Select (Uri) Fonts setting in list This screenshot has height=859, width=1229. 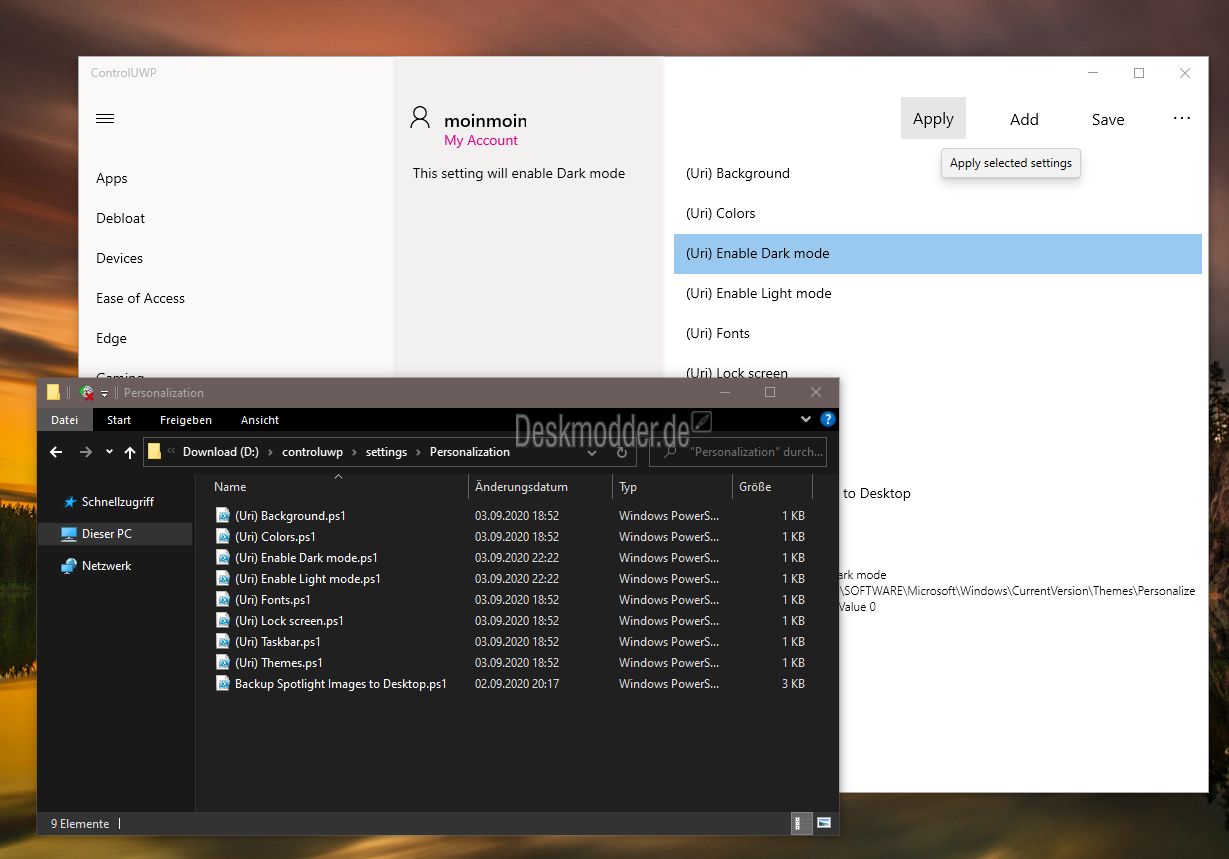pyautogui.click(x=937, y=333)
